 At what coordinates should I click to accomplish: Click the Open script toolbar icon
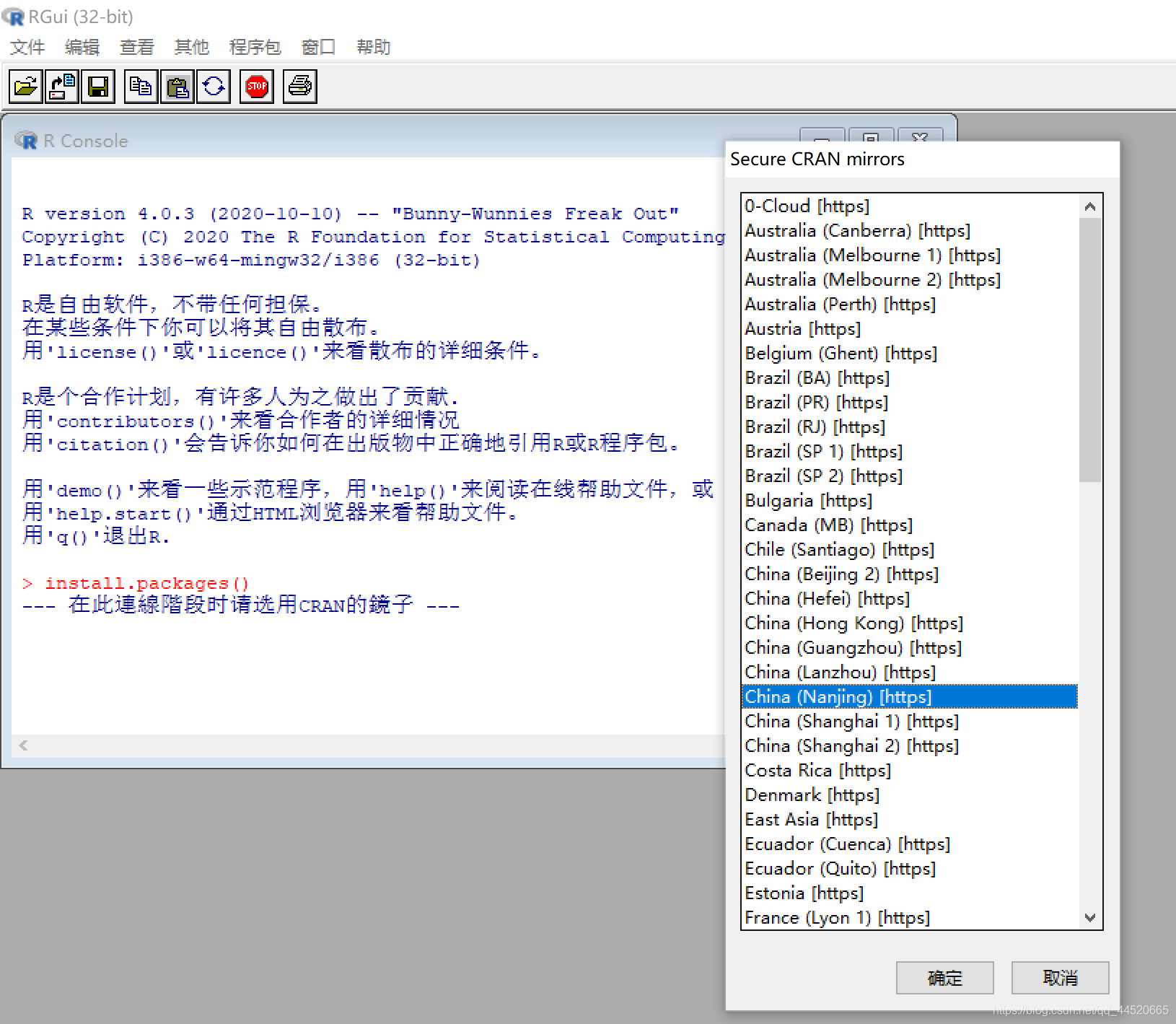[x=25, y=87]
